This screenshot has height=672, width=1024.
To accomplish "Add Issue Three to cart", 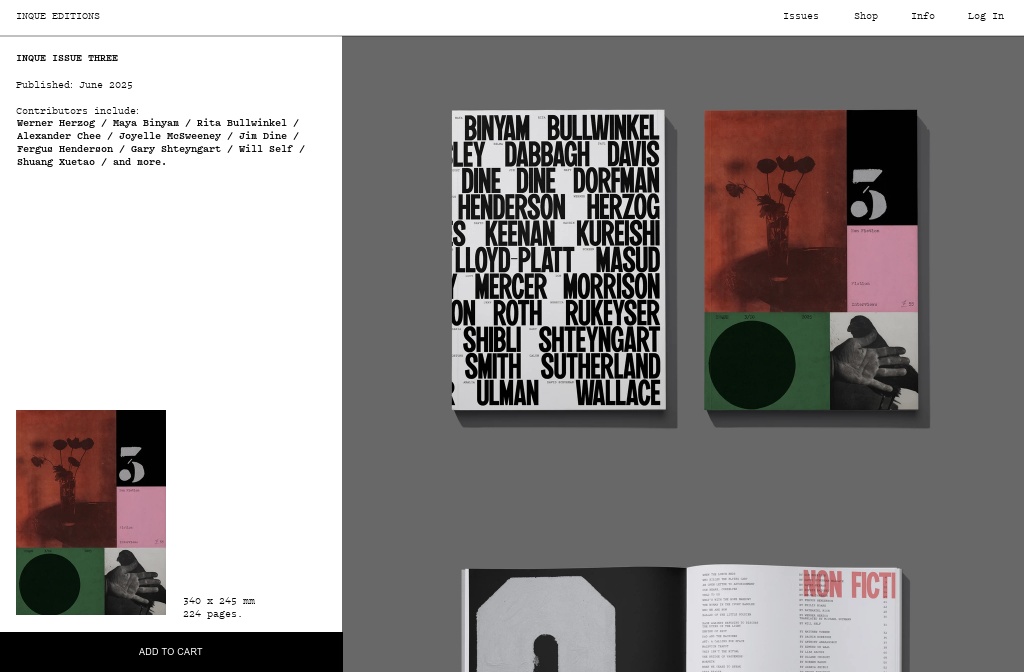I will pos(171,652).
